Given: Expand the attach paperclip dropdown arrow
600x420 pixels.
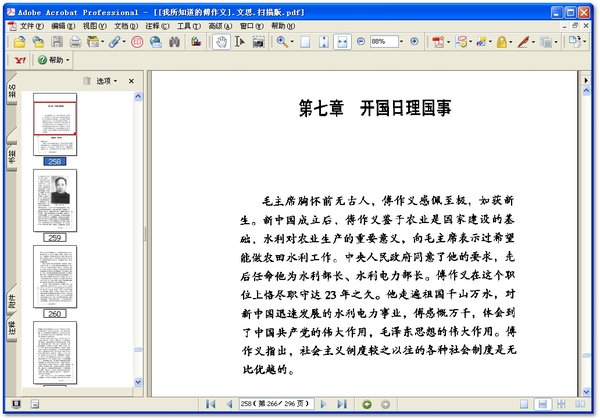Looking at the screenshot, I should [124, 42].
